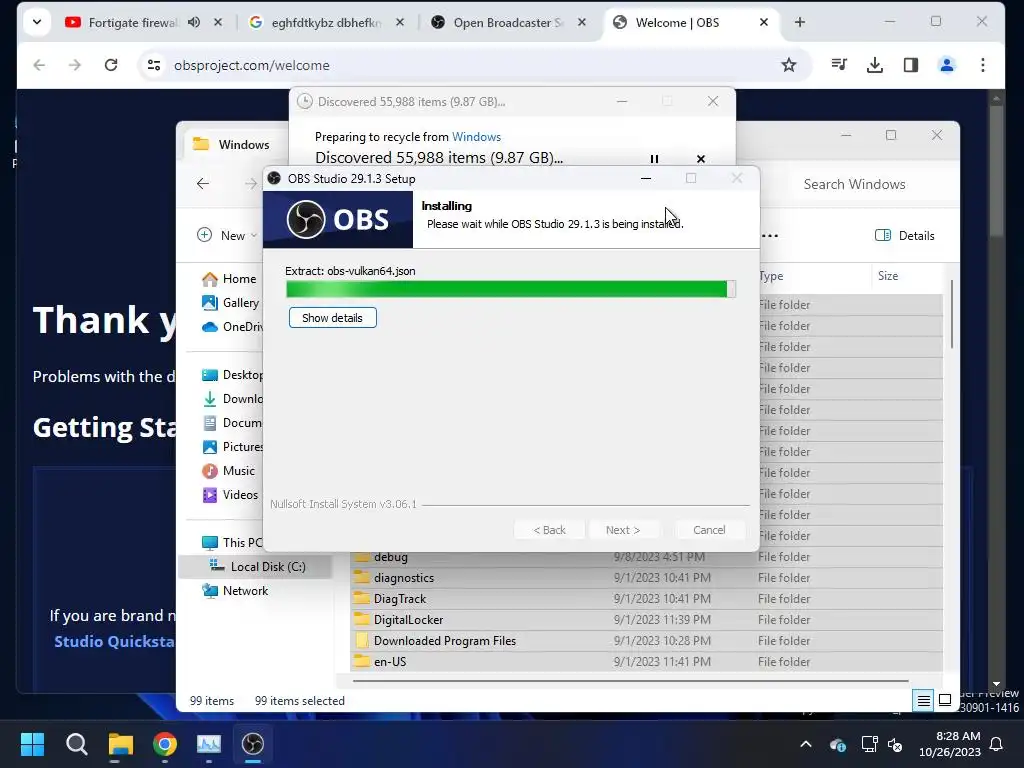Open Pictures in Explorer sidebar
Viewport: 1024px width, 768px height.
coord(232,447)
